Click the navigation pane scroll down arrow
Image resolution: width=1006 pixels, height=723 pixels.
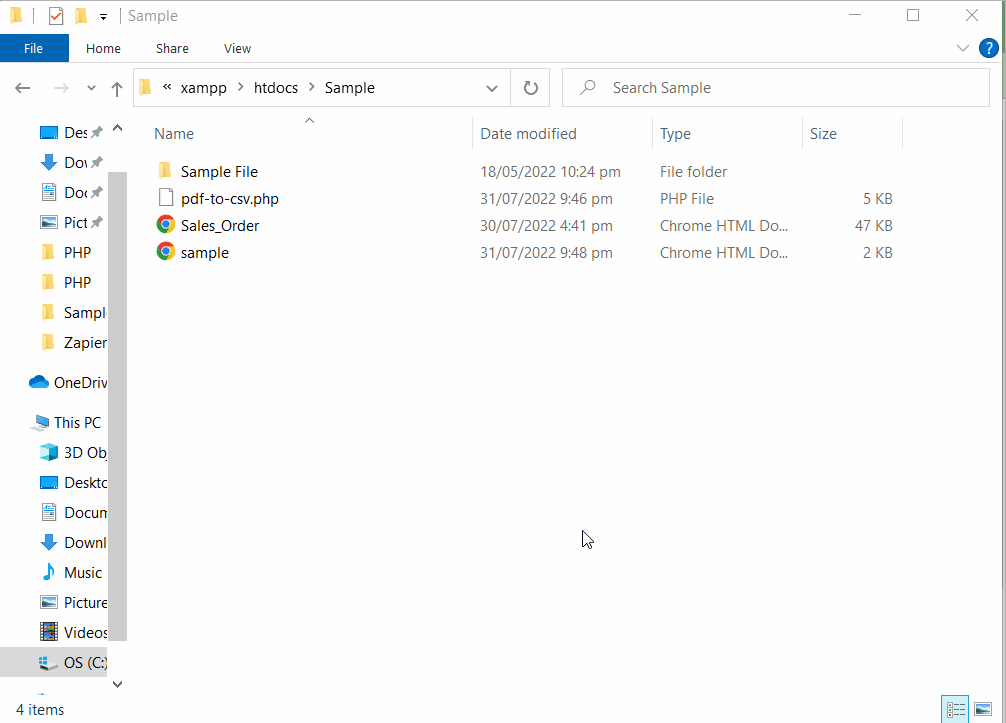(x=117, y=684)
